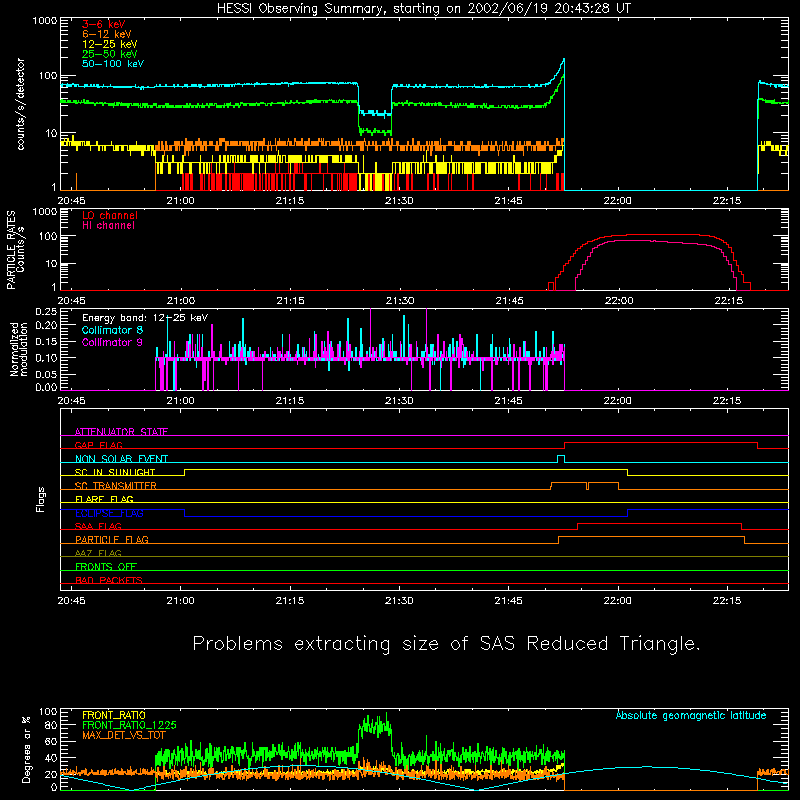Viewport: 800px width, 800px height.
Task: Click the LO channel legend label
Action: (x=110, y=215)
